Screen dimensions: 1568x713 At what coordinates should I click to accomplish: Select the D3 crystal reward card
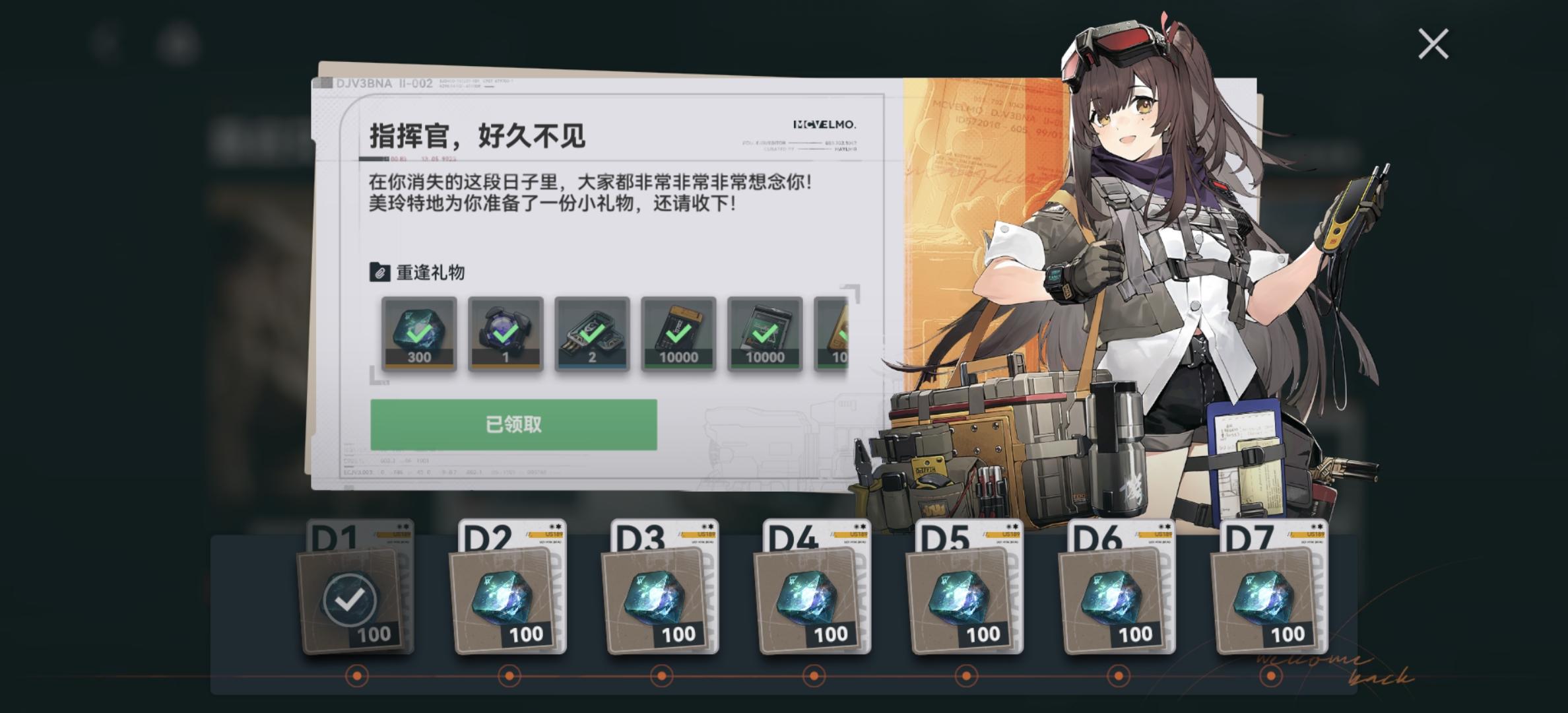pos(661,587)
